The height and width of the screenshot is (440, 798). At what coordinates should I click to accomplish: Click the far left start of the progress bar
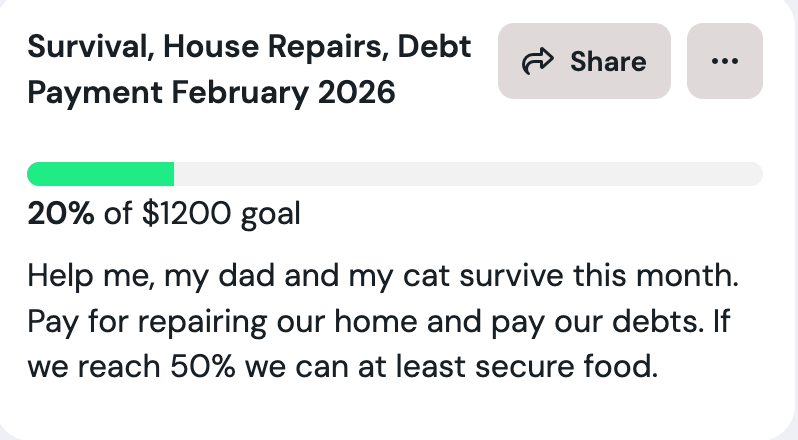(x=34, y=173)
